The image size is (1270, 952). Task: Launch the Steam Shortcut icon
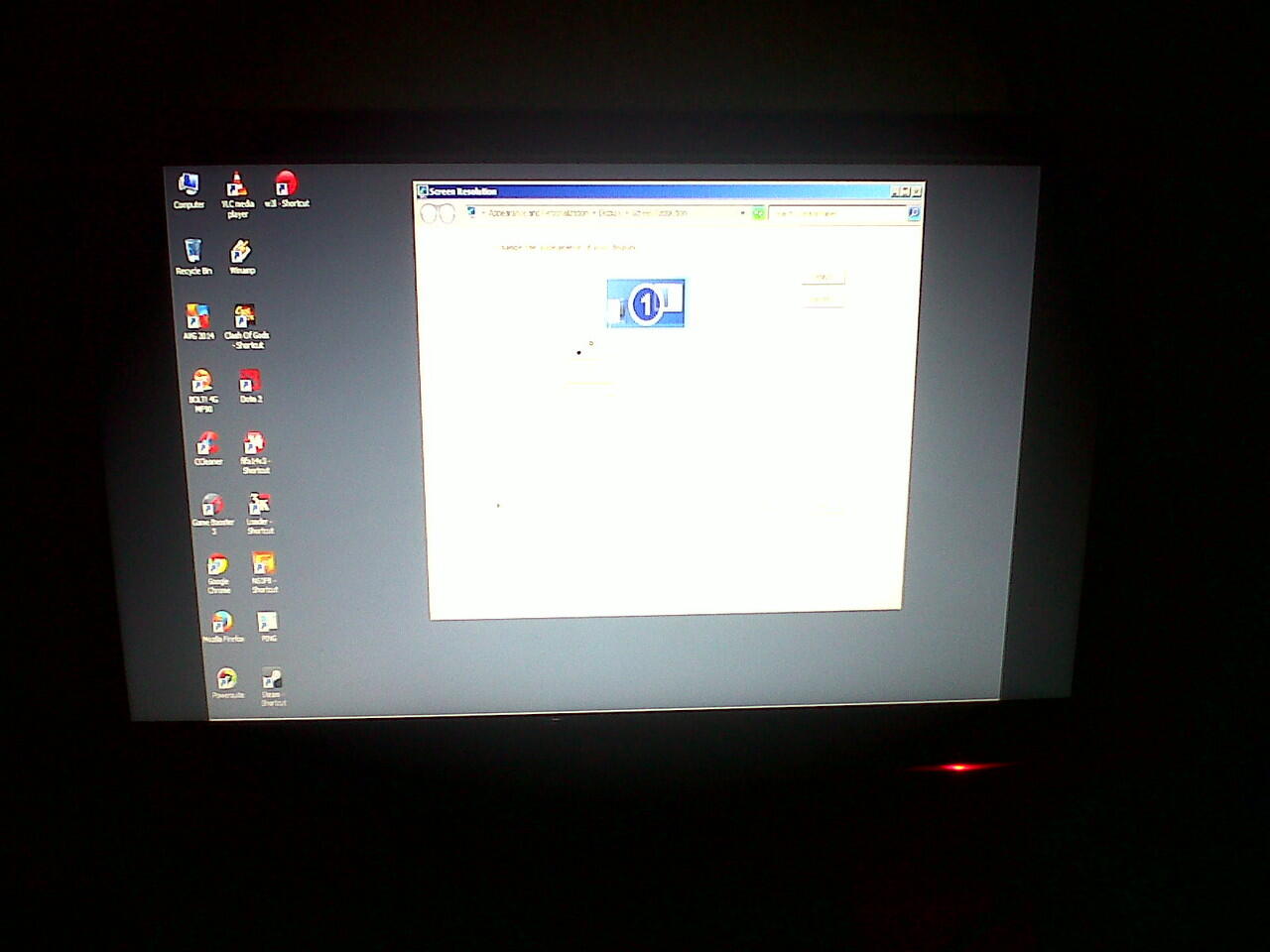(x=272, y=686)
